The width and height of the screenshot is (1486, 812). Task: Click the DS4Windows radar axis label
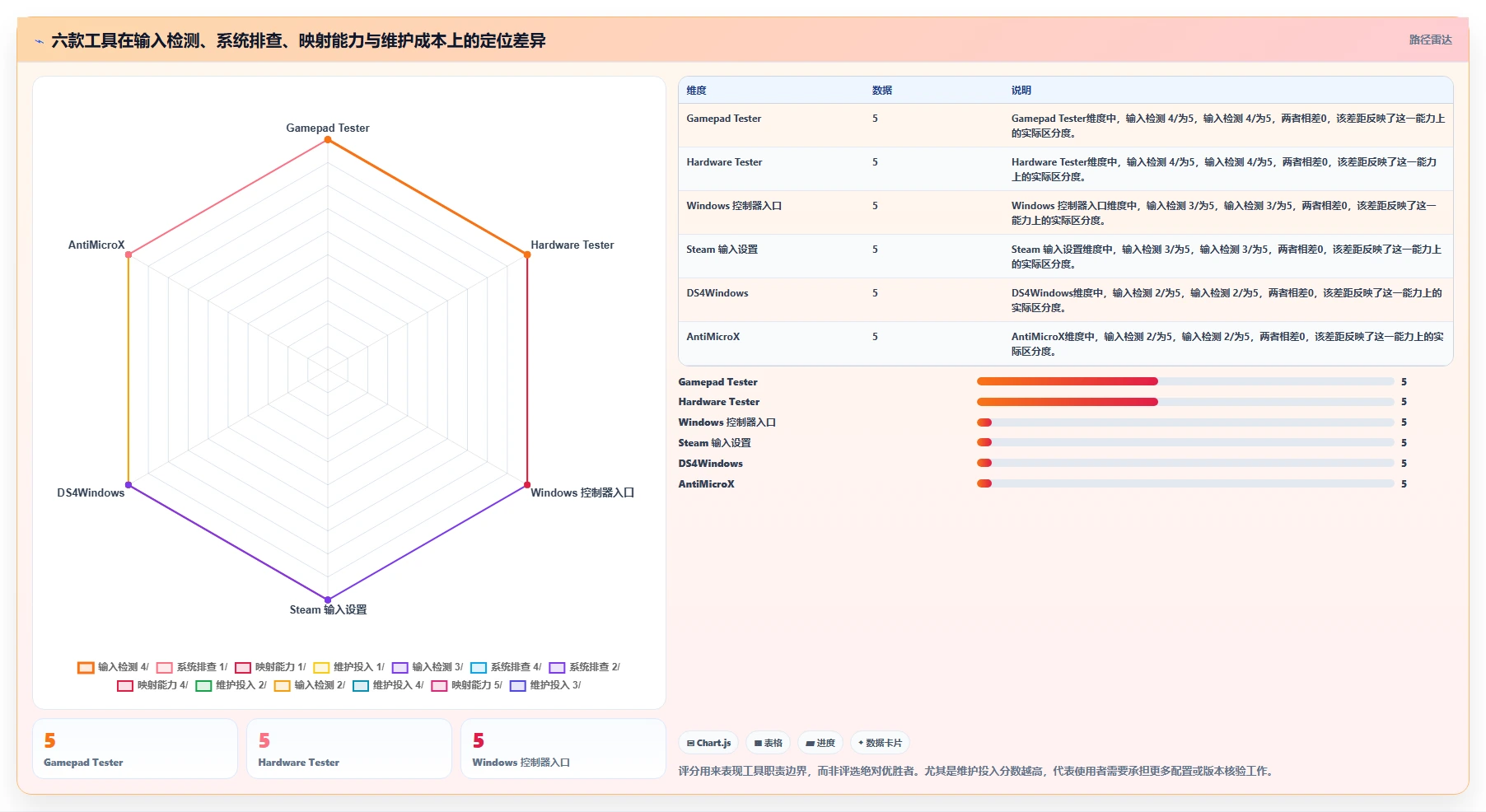coord(91,492)
